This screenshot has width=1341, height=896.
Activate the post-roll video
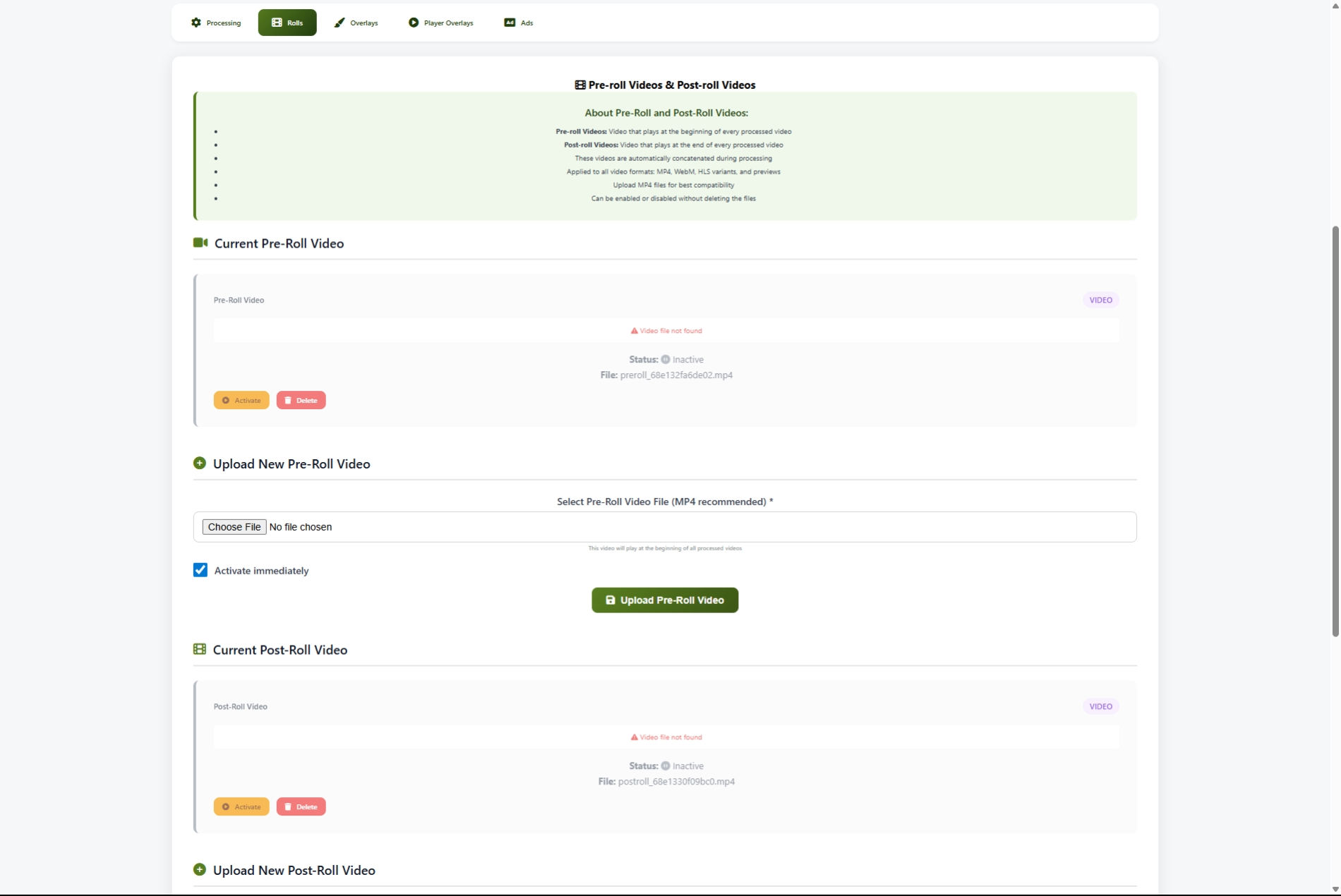[x=241, y=806]
